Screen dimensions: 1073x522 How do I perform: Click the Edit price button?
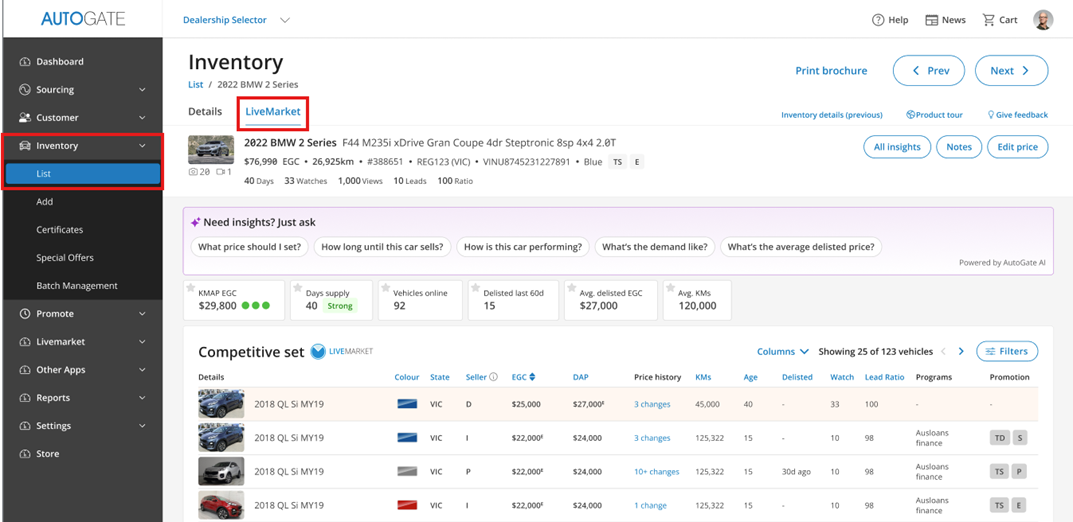click(x=1017, y=147)
